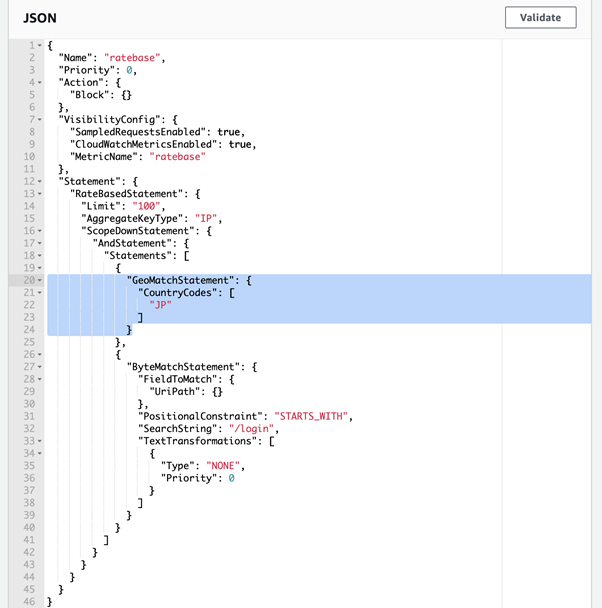602x608 pixels.
Task: Collapse the FieldToMatch fold arrow
Action: pos(39,378)
